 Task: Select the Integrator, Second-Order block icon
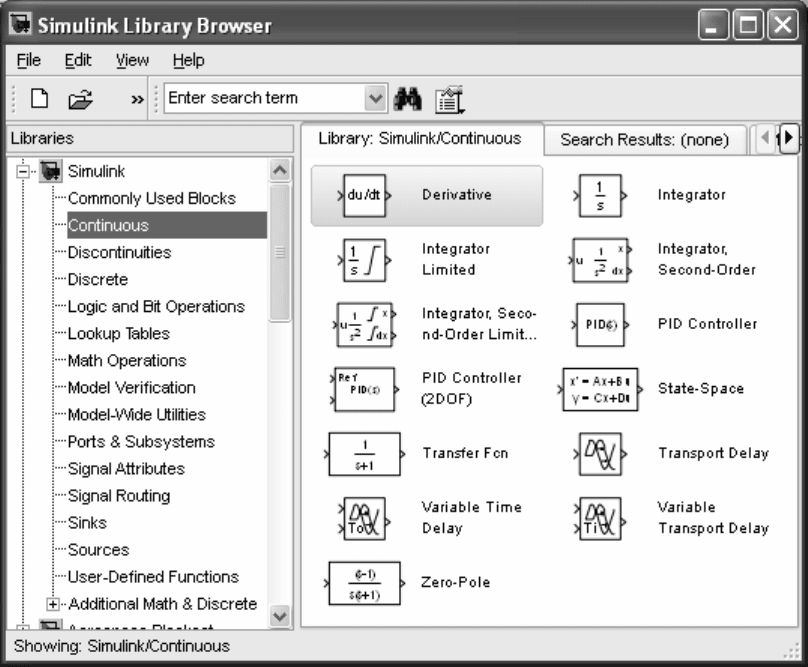tap(600, 260)
